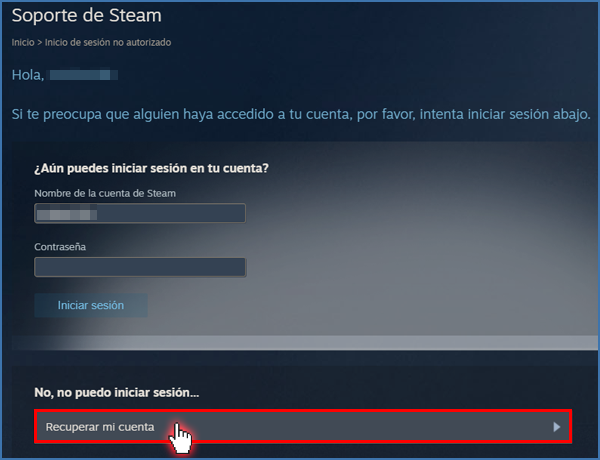
Task: Click the Nombre de la cuenta de Steam label
Action: click(x=105, y=193)
